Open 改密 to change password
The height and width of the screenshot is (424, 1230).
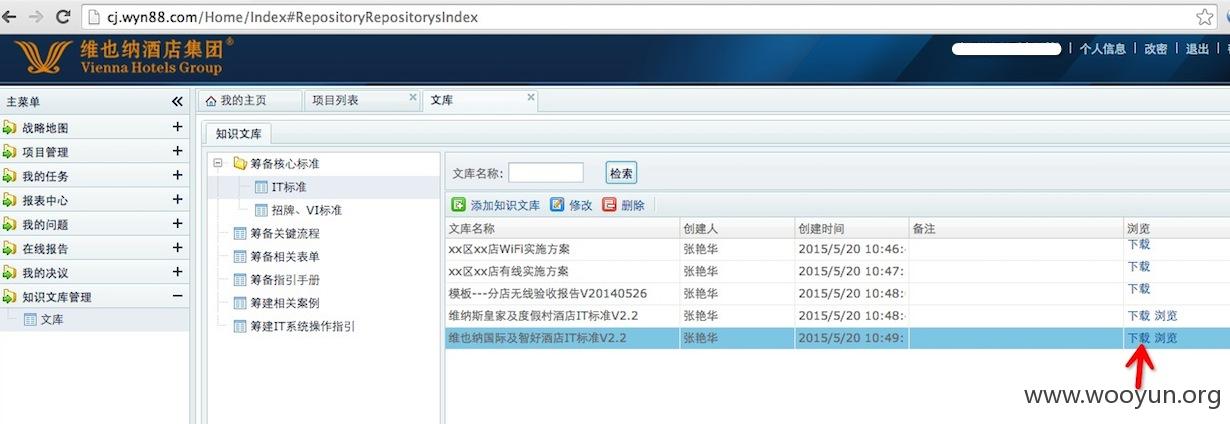(x=1155, y=48)
